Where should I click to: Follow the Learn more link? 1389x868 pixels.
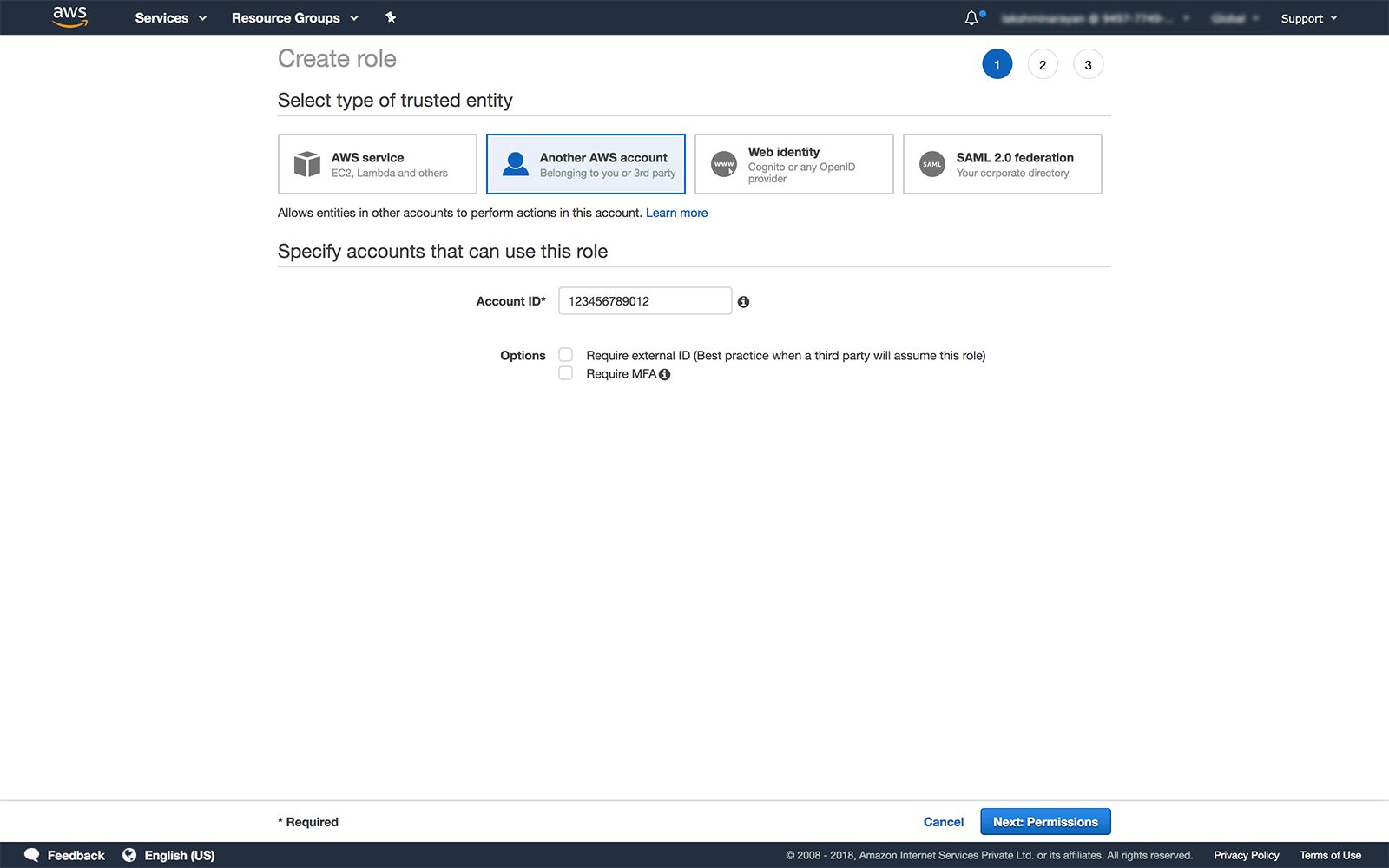[676, 213]
